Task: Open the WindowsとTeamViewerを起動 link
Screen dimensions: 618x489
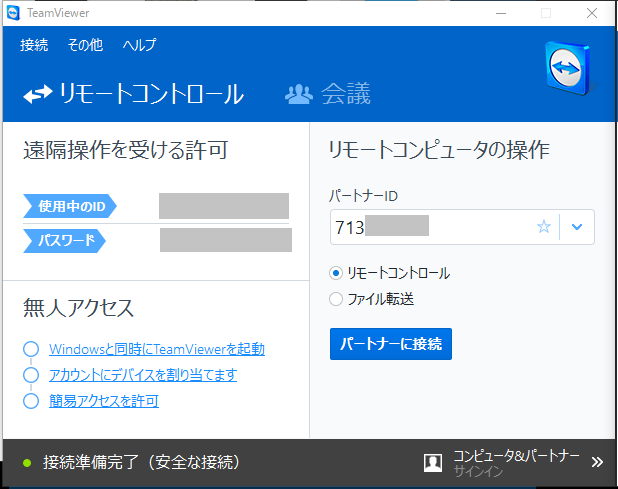Action: coord(156,349)
